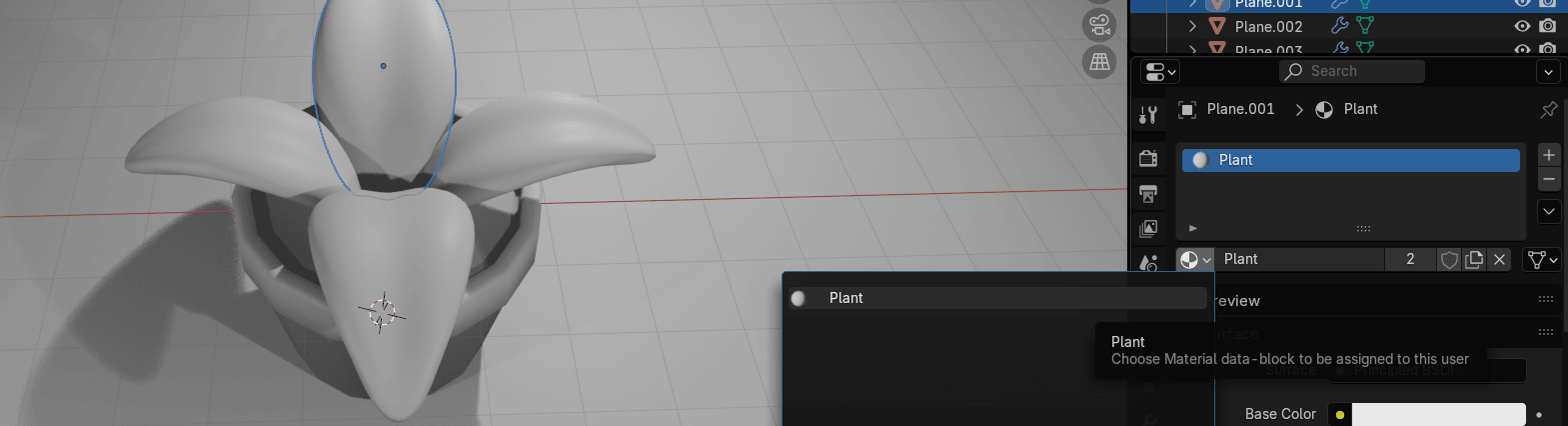Duplicate the Plant material with new-copy icon
Screen dimensions: 1568x426
tap(1474, 259)
